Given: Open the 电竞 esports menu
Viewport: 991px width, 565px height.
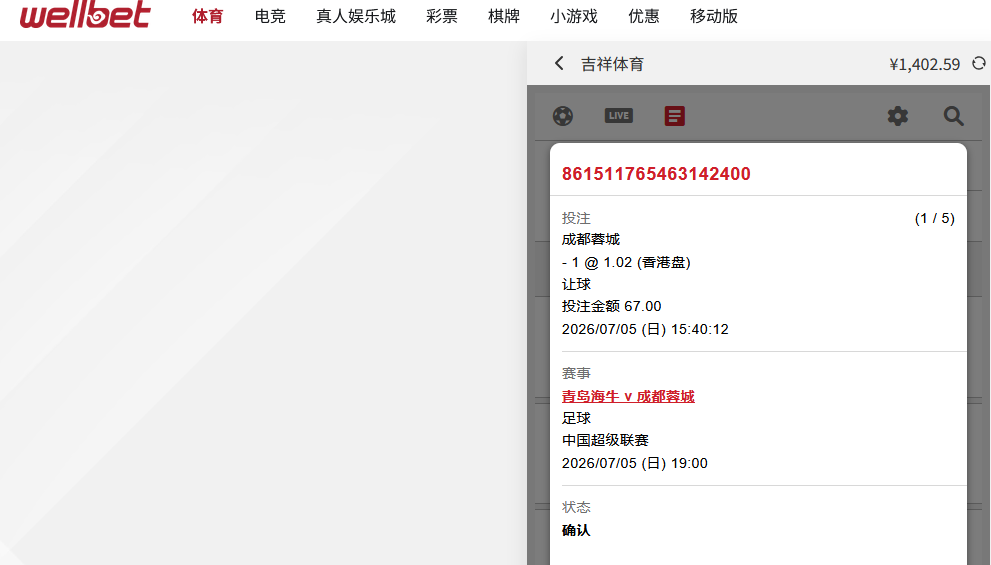Looking at the screenshot, I should tap(270, 16).
